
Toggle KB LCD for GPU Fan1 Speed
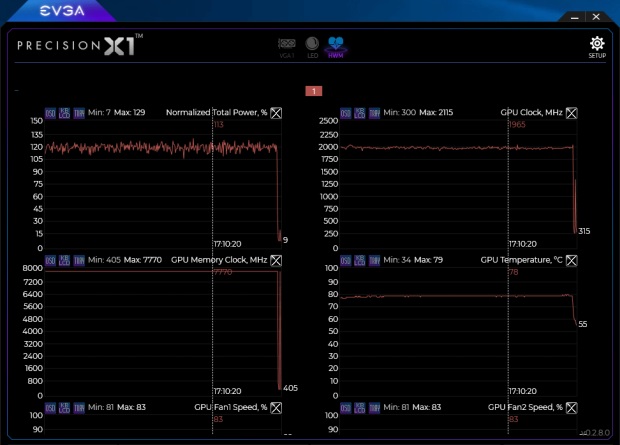point(64,407)
